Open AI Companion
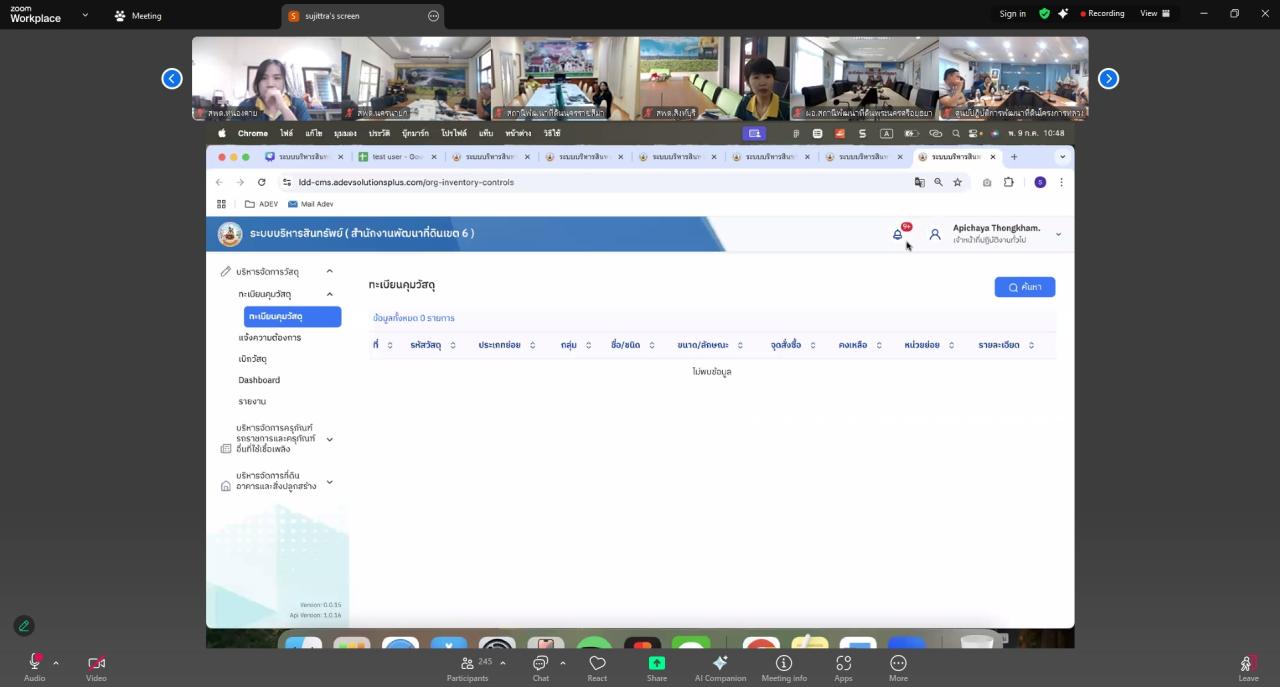Image resolution: width=1280 pixels, height=687 pixels. pyautogui.click(x=720, y=663)
